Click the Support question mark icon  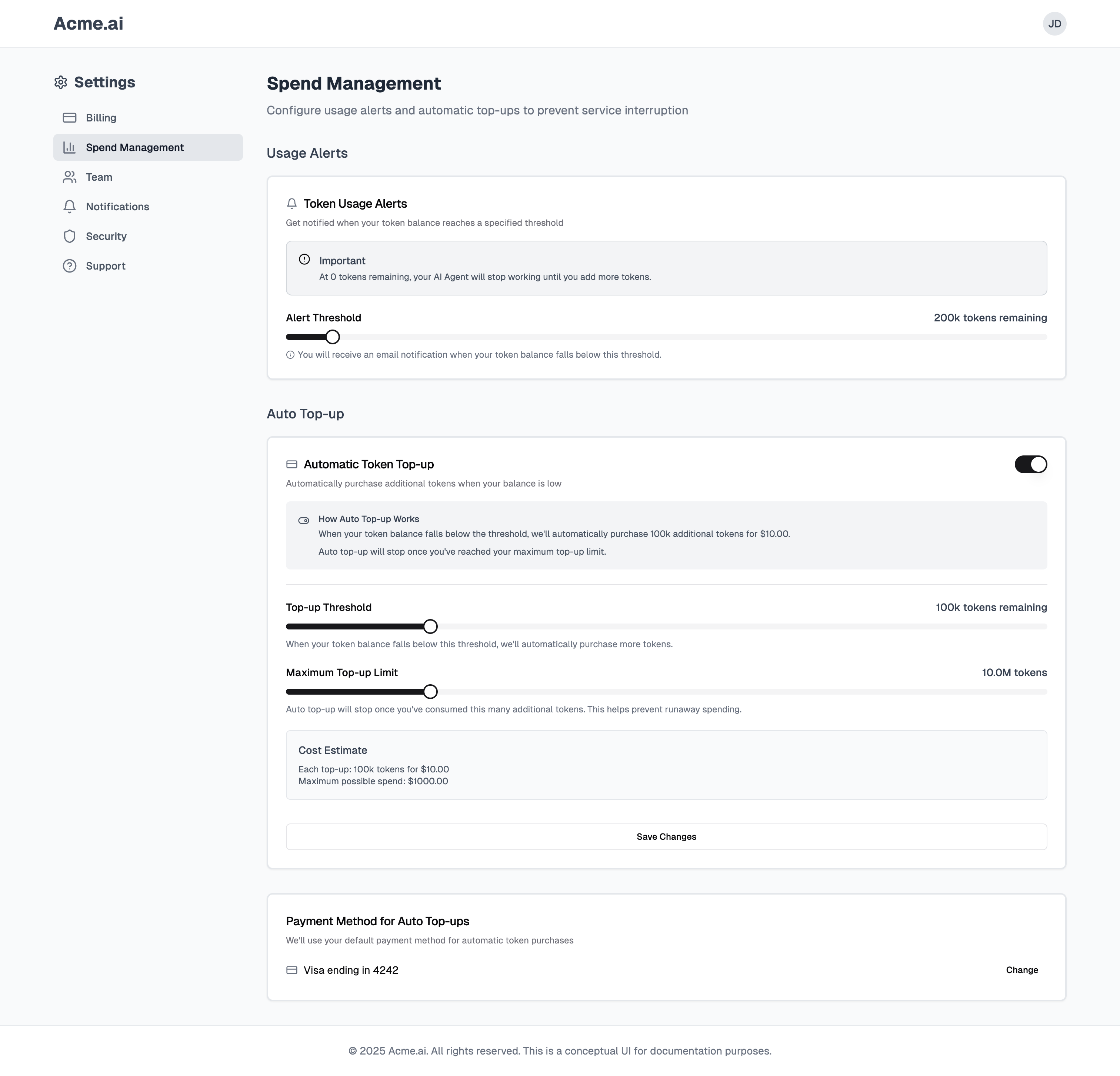point(70,266)
